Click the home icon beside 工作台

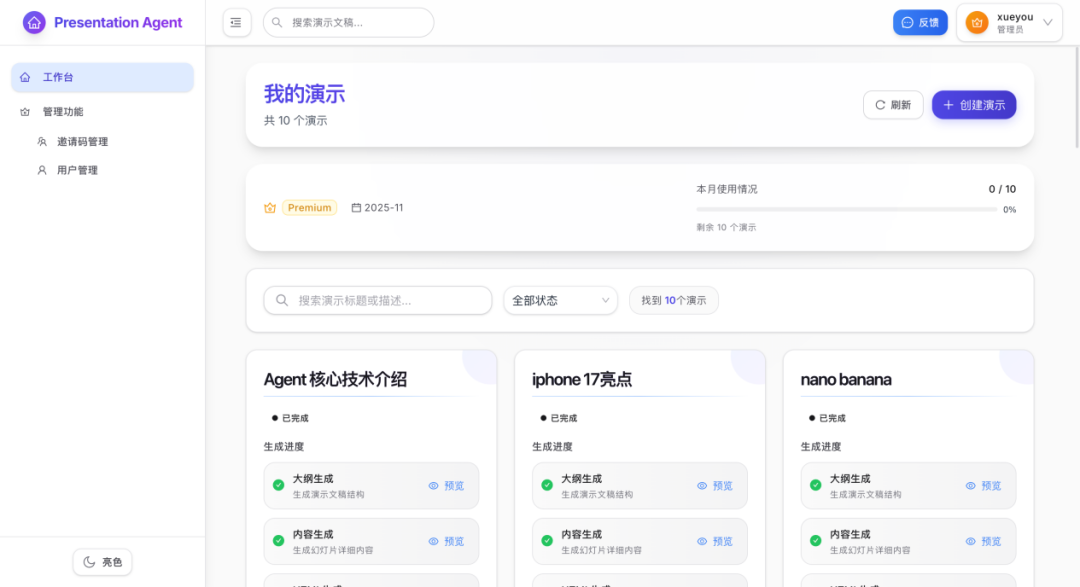[25, 78]
